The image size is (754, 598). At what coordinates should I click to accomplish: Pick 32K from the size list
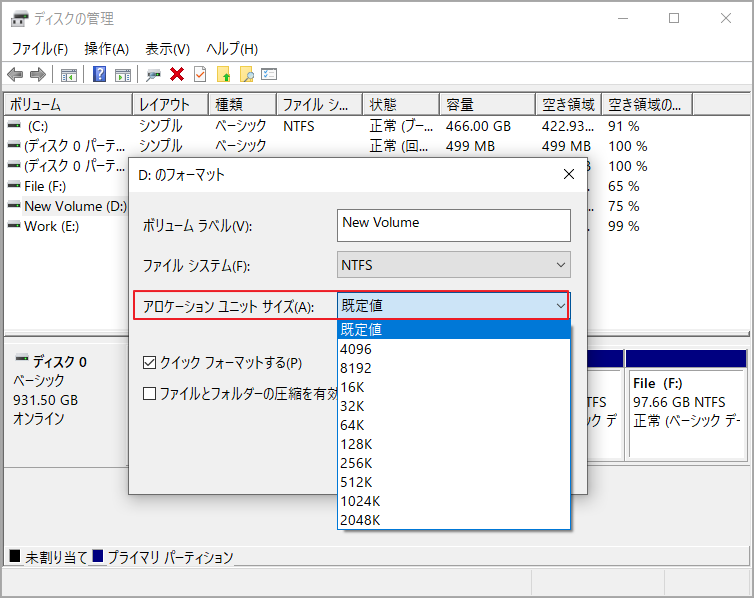[x=454, y=406]
